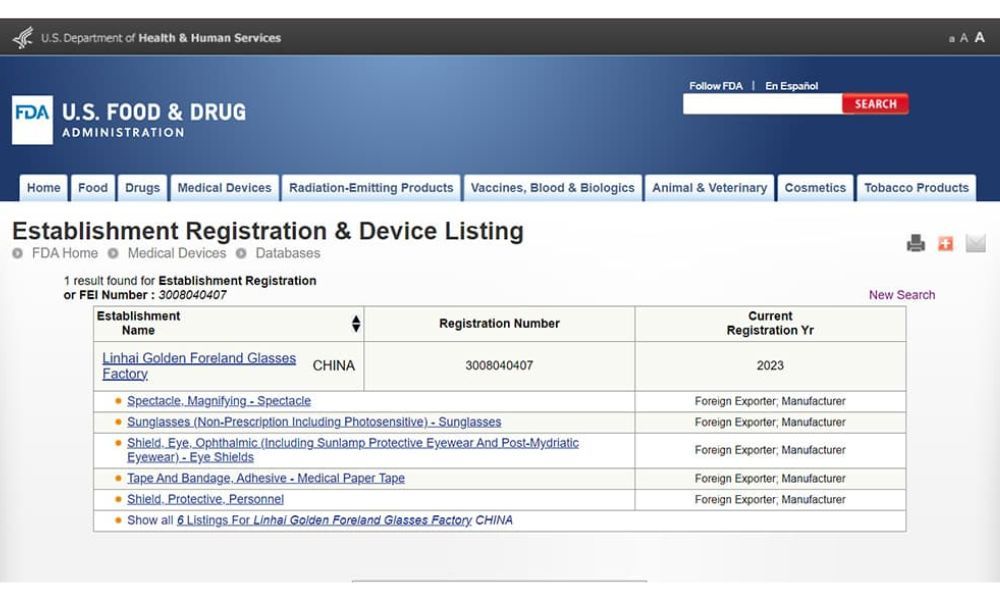Image resolution: width=1000 pixels, height=600 pixels.
Task: Click the Current Registration Yr header
Action: point(770,323)
